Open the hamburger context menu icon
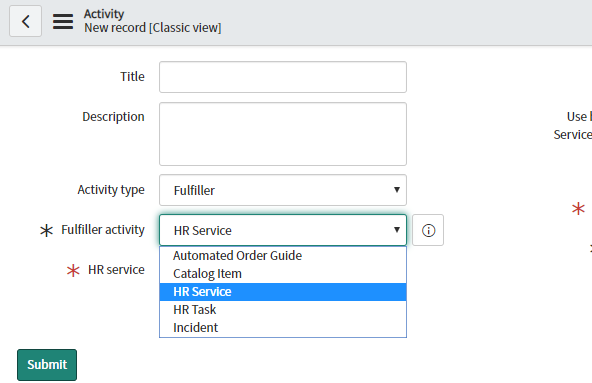 coord(63,22)
